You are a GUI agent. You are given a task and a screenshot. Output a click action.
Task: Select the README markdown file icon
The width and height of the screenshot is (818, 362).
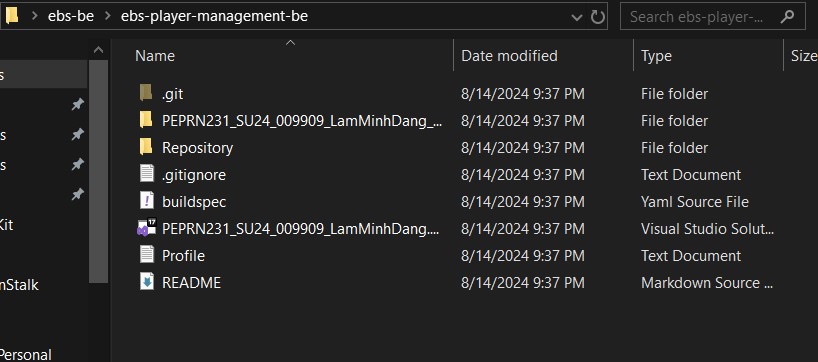[147, 282]
